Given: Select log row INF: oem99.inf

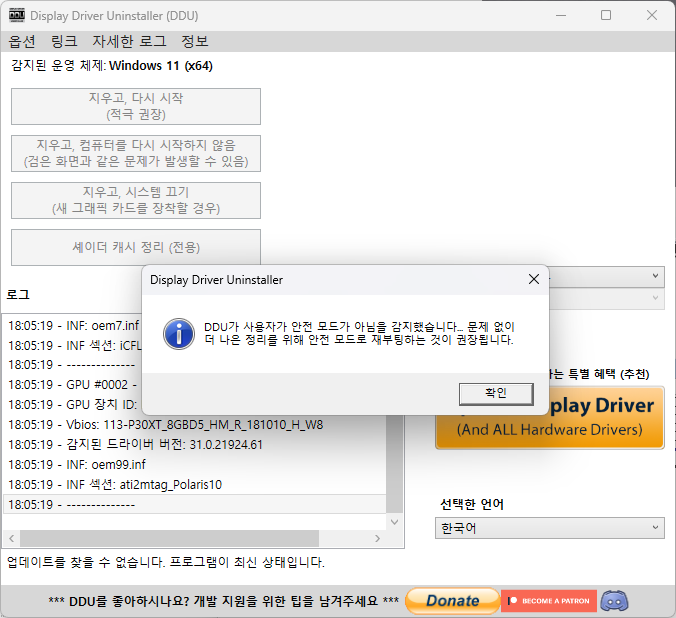Looking at the screenshot, I should coord(194,464).
